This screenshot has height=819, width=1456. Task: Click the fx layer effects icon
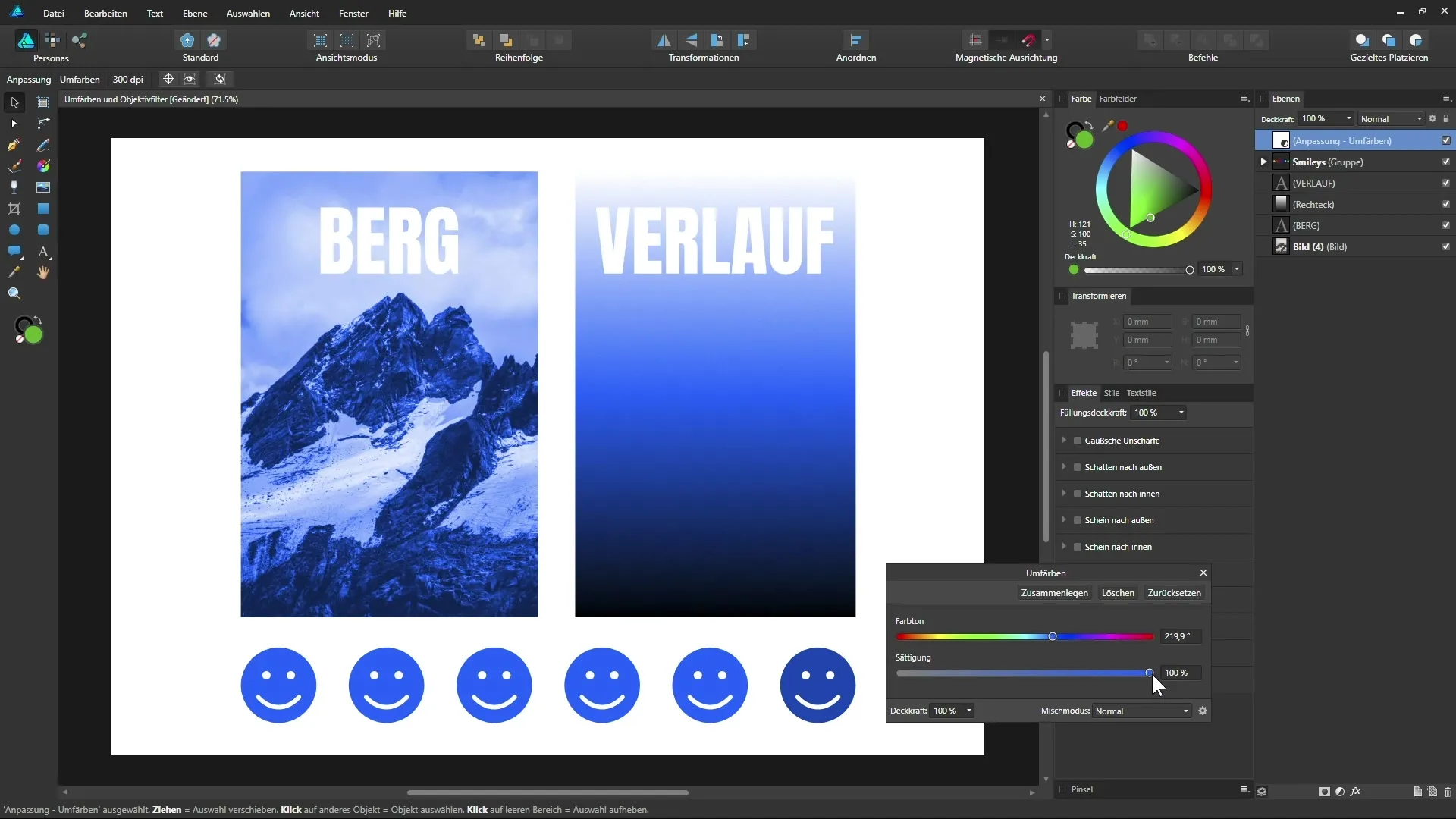click(x=1356, y=791)
